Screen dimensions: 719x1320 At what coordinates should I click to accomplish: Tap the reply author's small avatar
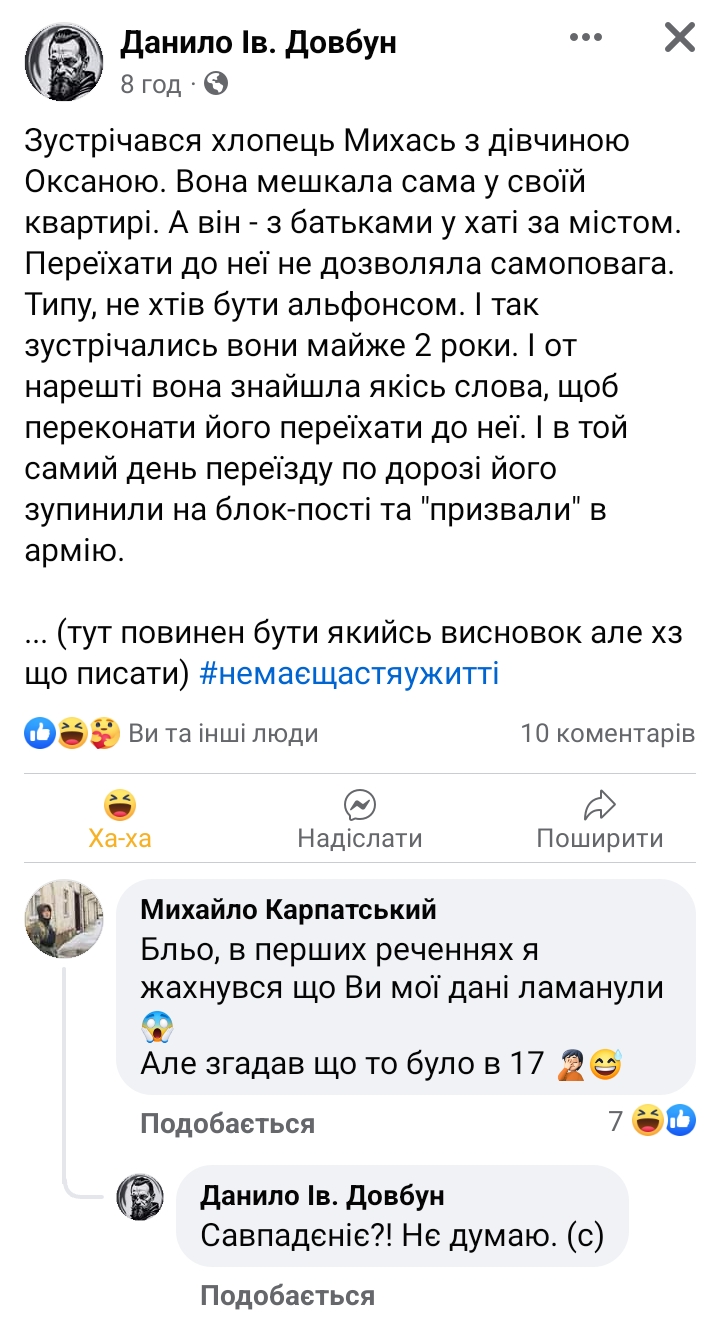[x=141, y=1196]
